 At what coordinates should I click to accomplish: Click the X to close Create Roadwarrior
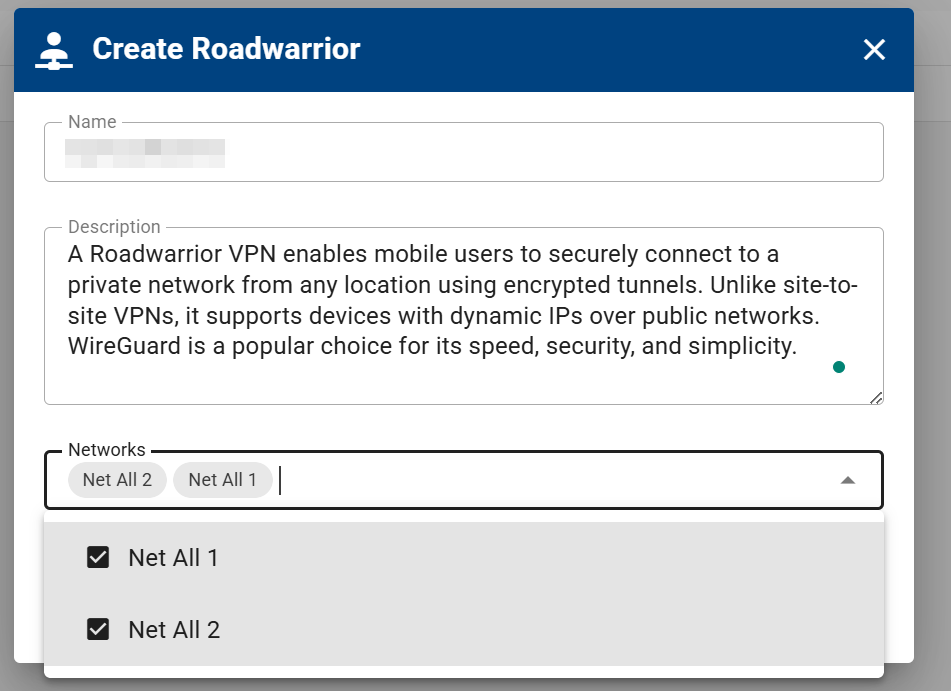pos(874,49)
